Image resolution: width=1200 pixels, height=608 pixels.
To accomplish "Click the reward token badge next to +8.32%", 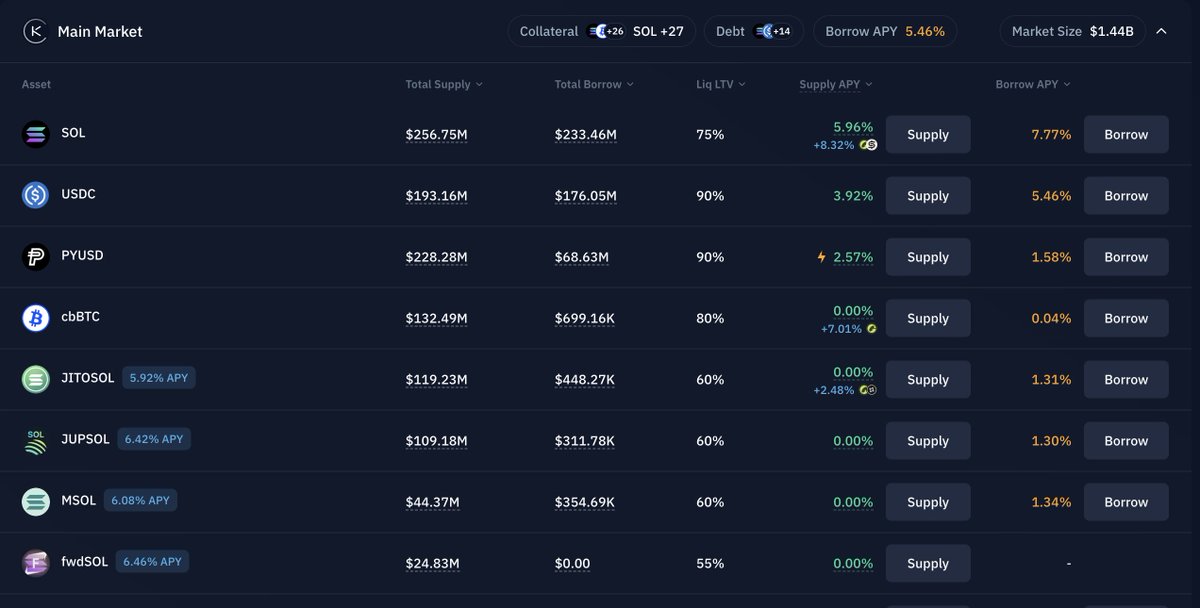I will pos(867,144).
